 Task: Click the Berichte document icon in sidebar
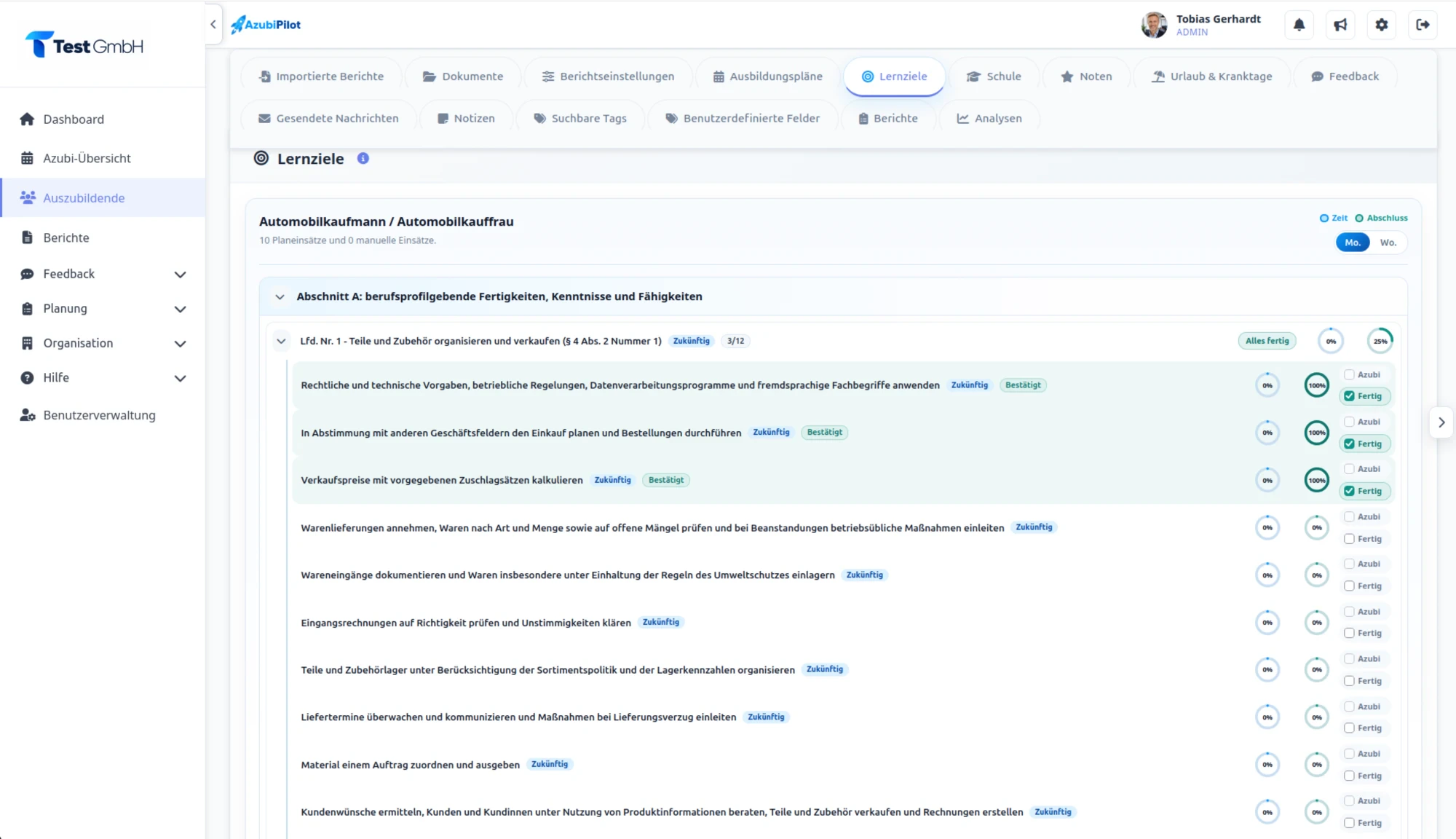(x=27, y=237)
